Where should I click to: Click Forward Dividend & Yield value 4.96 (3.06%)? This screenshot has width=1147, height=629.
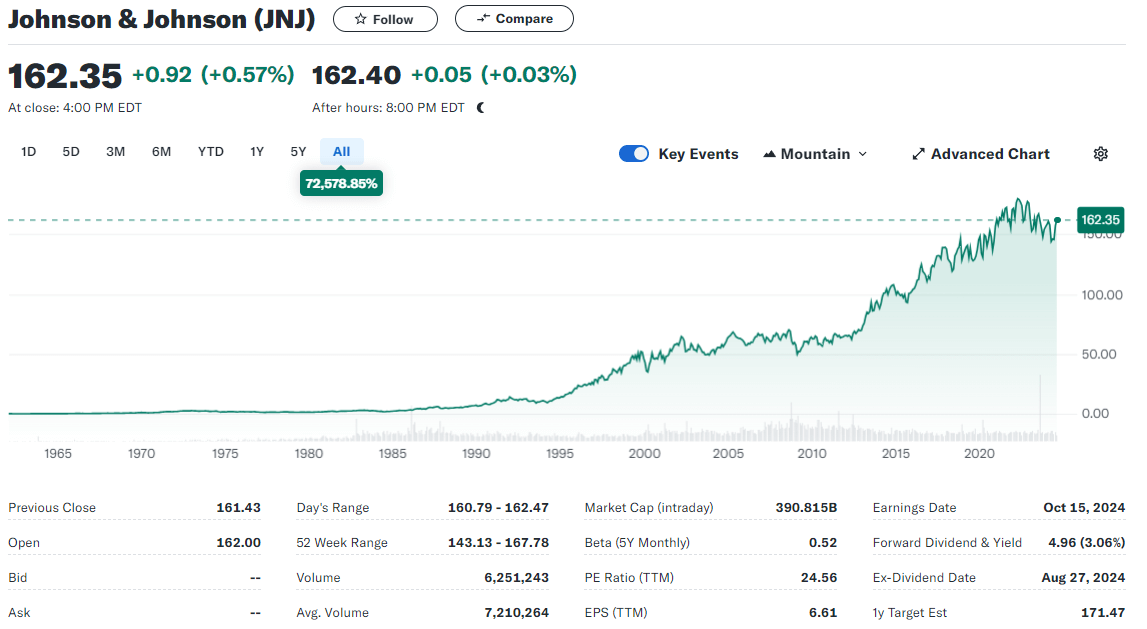(1086, 543)
